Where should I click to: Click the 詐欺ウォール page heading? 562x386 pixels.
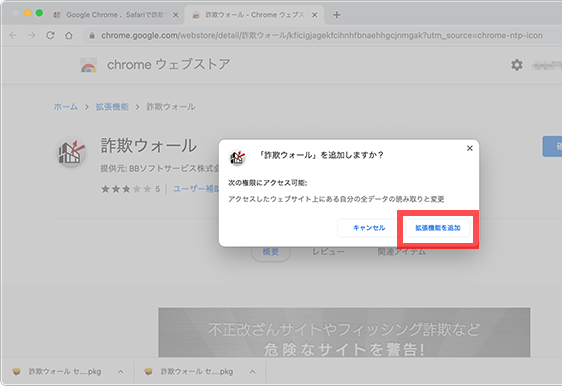pos(149,146)
